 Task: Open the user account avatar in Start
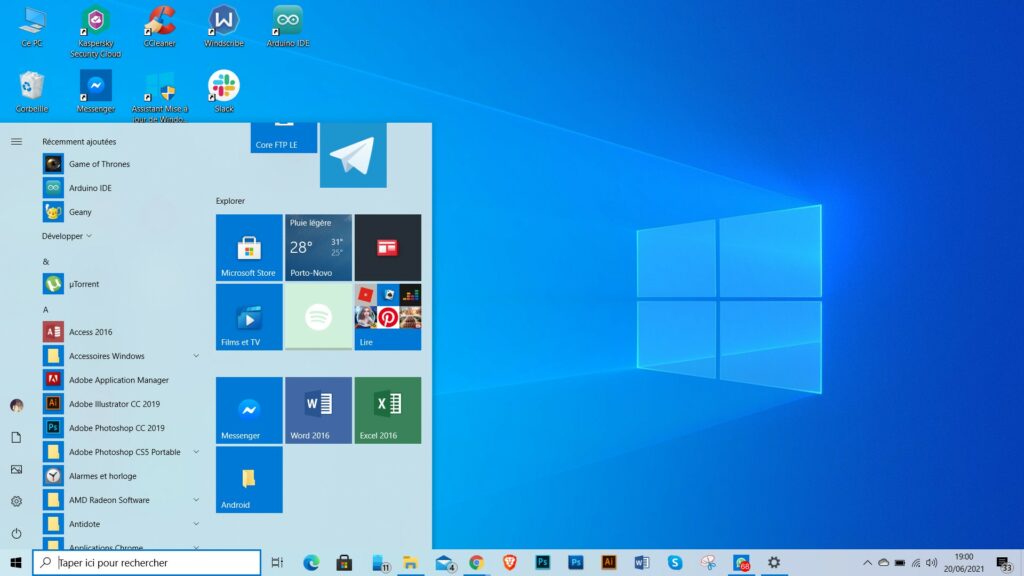(16, 406)
